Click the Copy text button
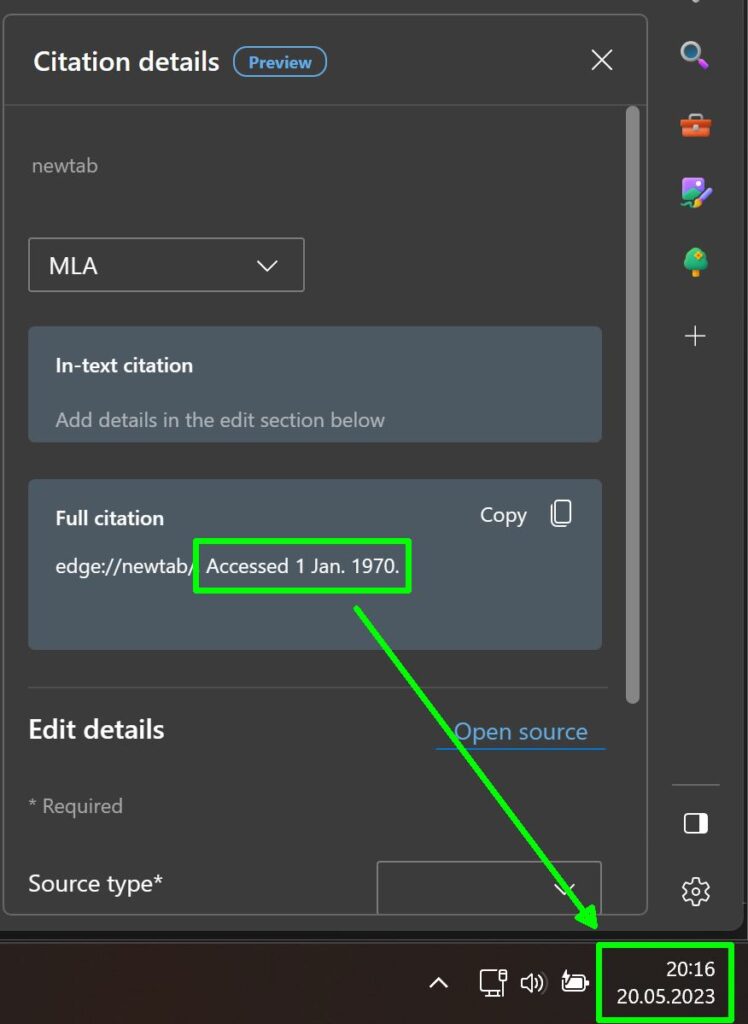Screen dimensions: 748x1024 click(x=503, y=515)
